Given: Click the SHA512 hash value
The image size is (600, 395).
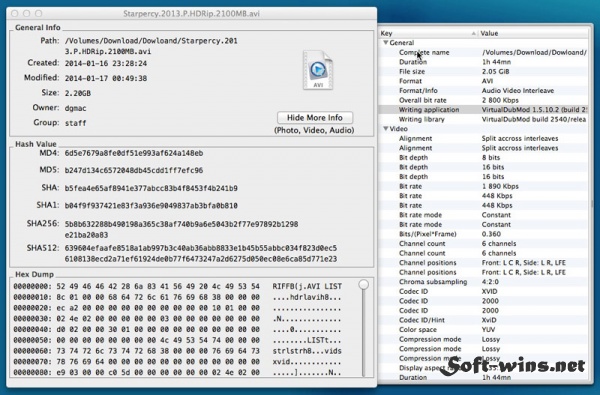Looking at the screenshot, I should coord(201,253).
